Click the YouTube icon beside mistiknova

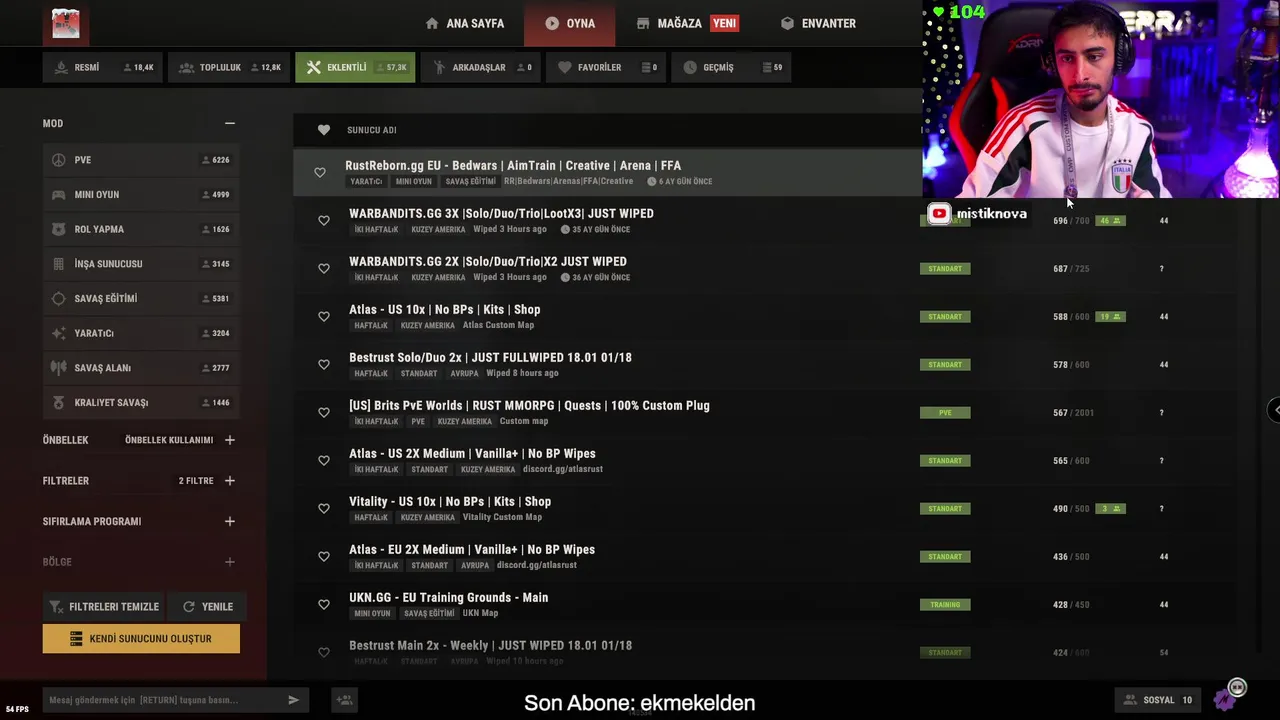tap(939, 213)
